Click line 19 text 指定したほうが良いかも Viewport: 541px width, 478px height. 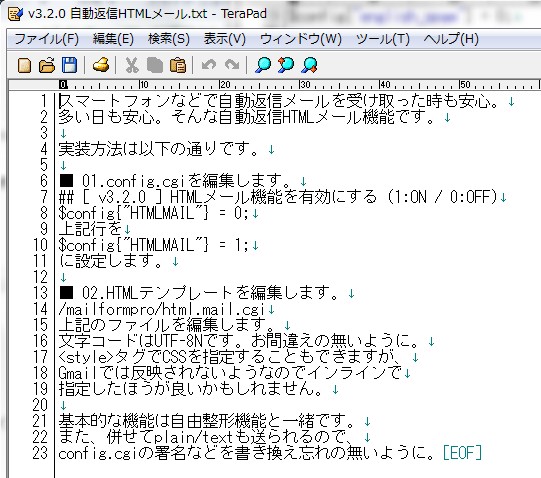coord(138,389)
